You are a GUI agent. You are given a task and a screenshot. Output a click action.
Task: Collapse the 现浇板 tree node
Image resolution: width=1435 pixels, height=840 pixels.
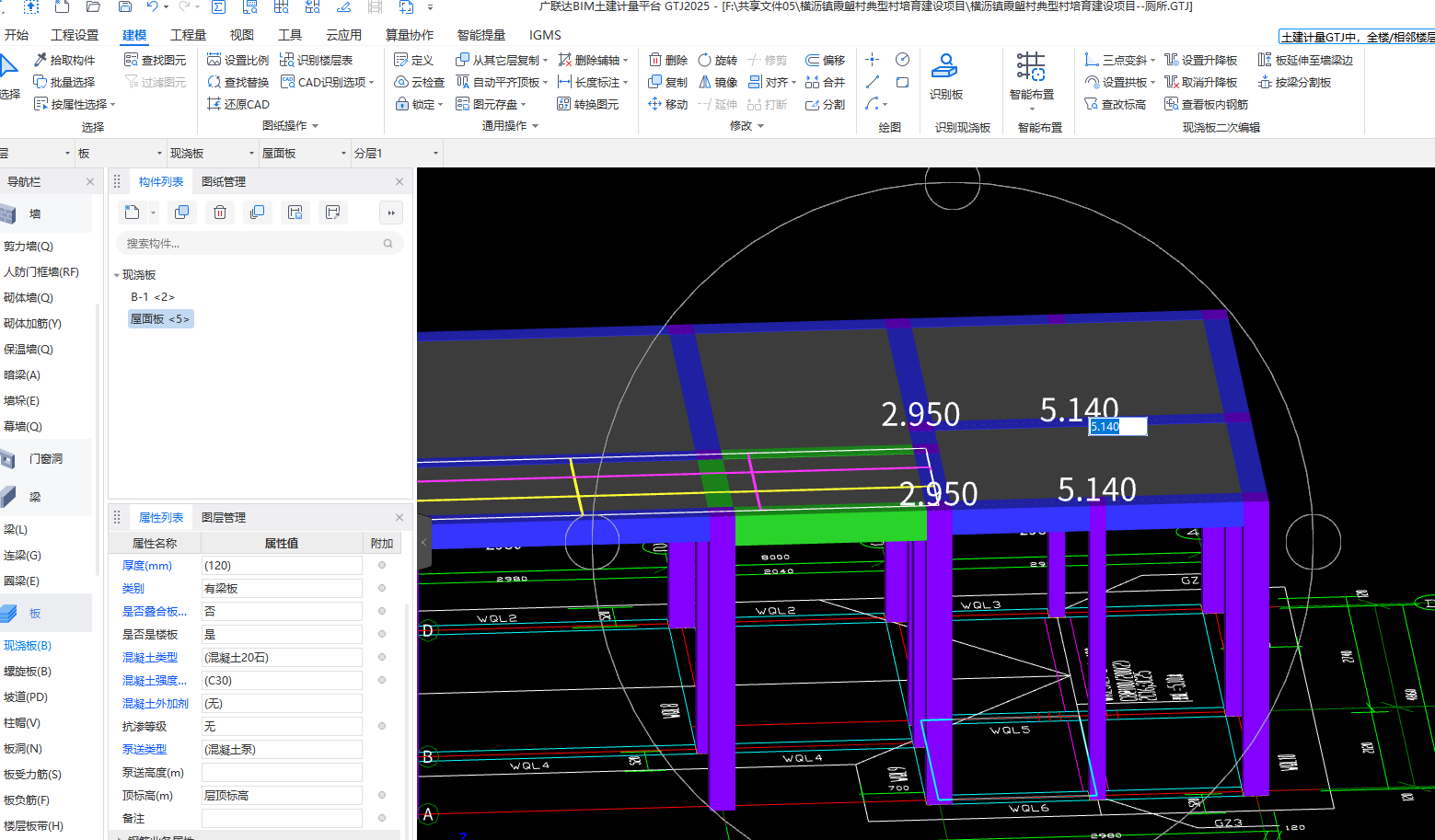(116, 275)
